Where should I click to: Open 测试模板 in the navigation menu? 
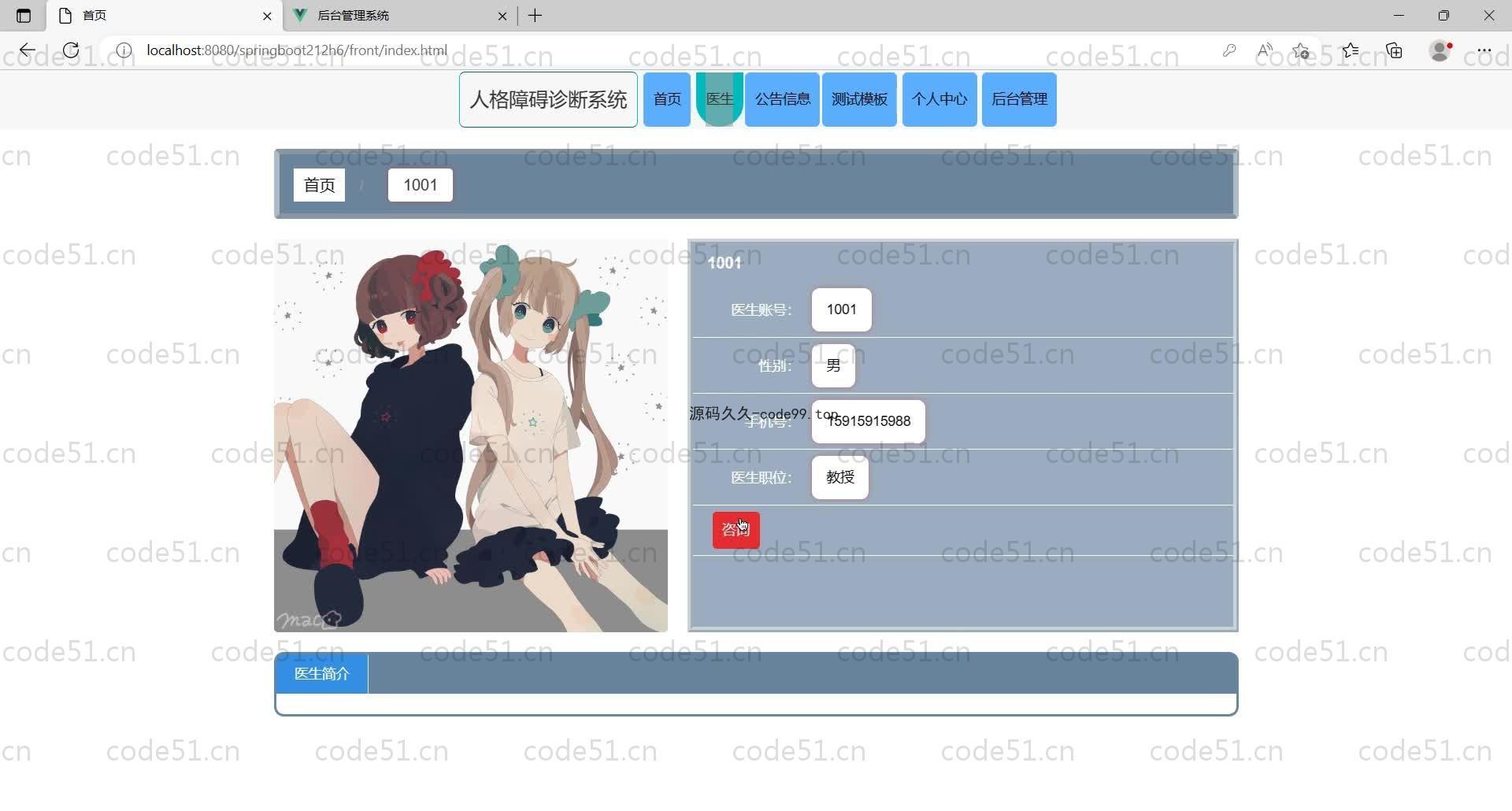click(859, 99)
